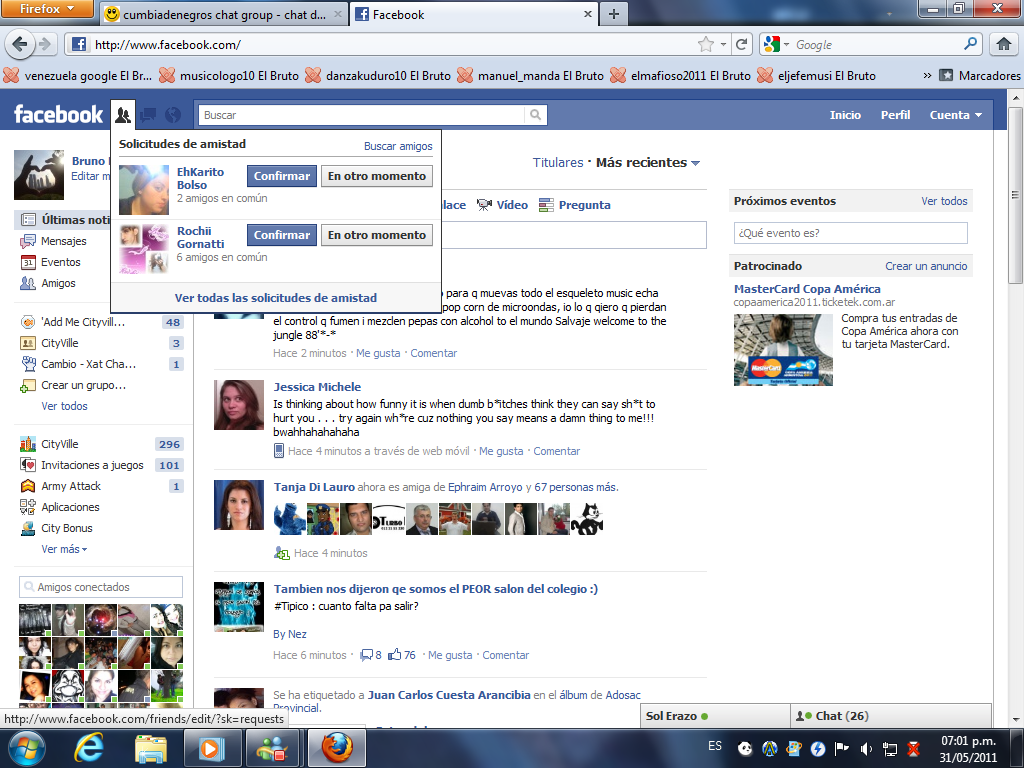Open EhKarito Bolso's profile picture
The width and height of the screenshot is (1024, 768).
click(x=144, y=189)
